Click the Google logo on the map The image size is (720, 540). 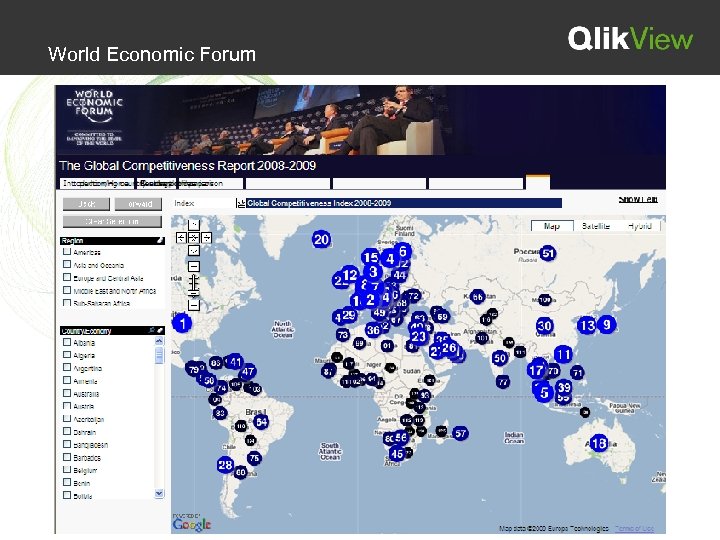(192, 524)
